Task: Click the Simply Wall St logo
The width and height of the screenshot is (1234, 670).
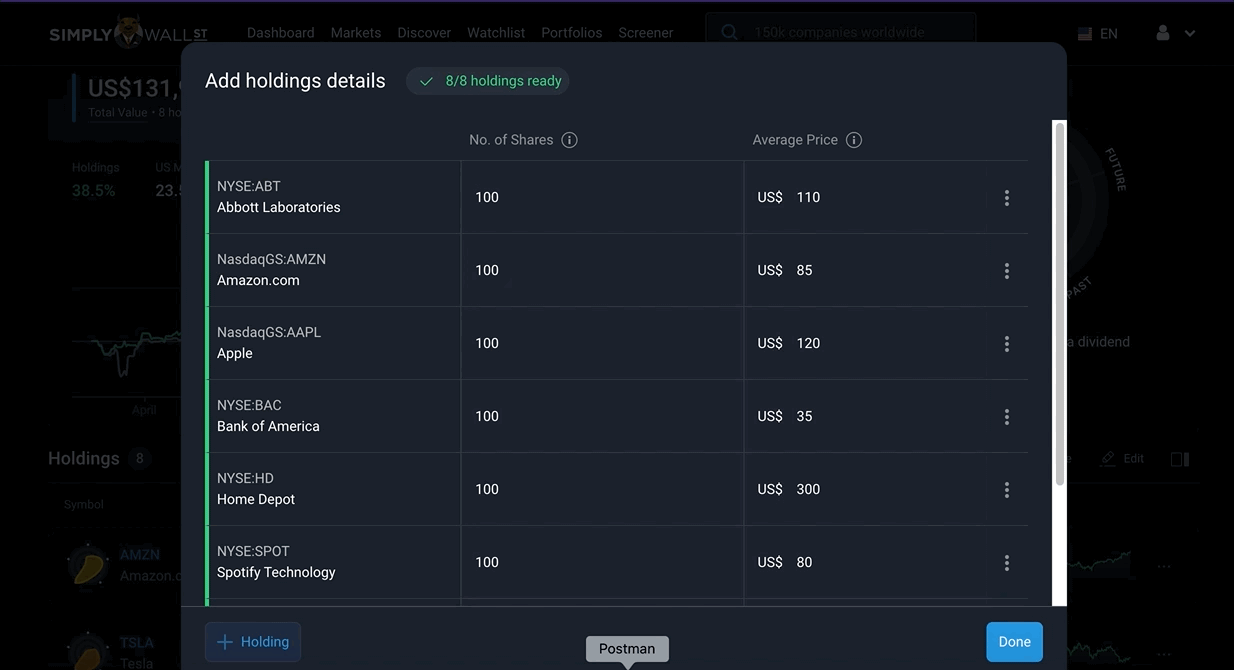Action: (x=128, y=33)
